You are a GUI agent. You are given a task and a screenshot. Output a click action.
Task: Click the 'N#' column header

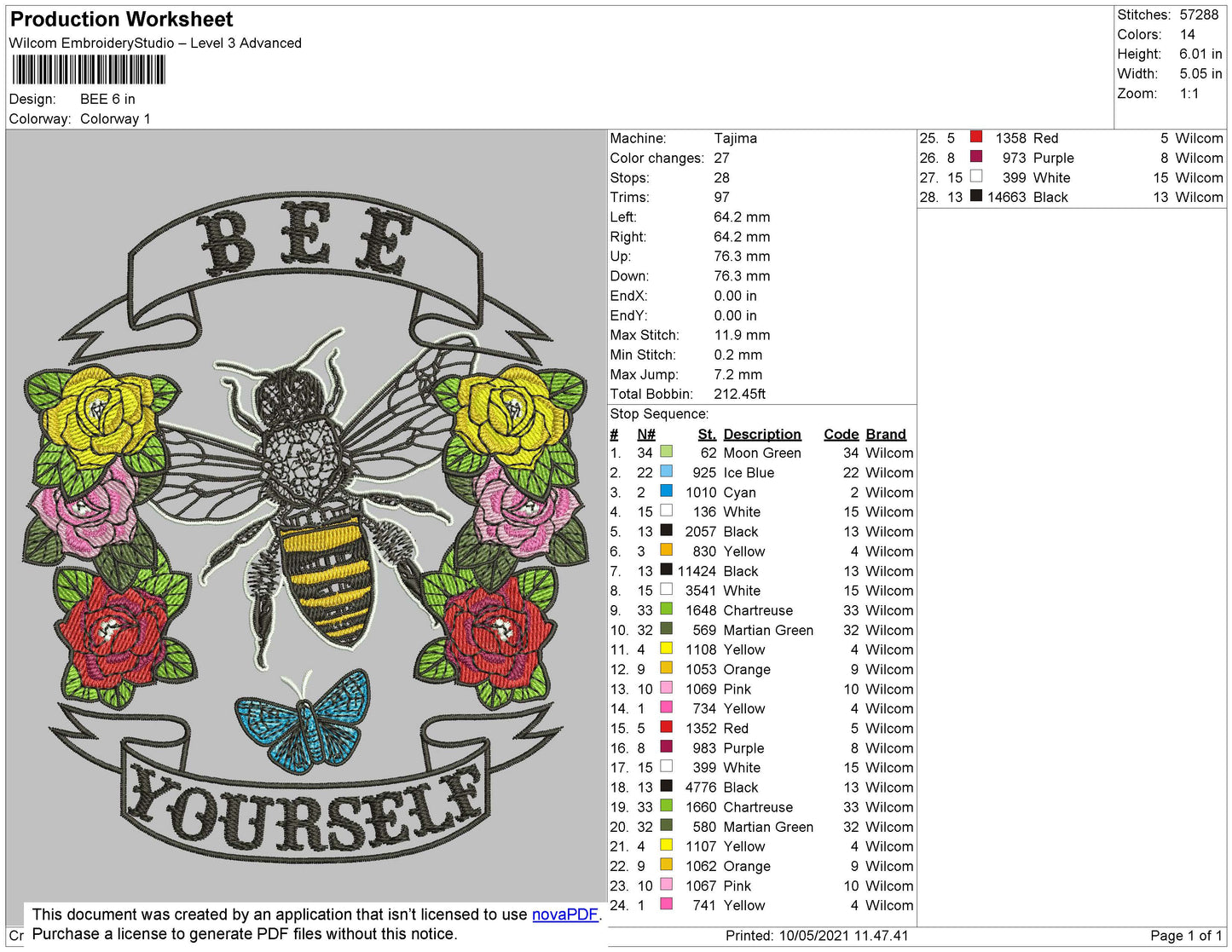coord(646,434)
